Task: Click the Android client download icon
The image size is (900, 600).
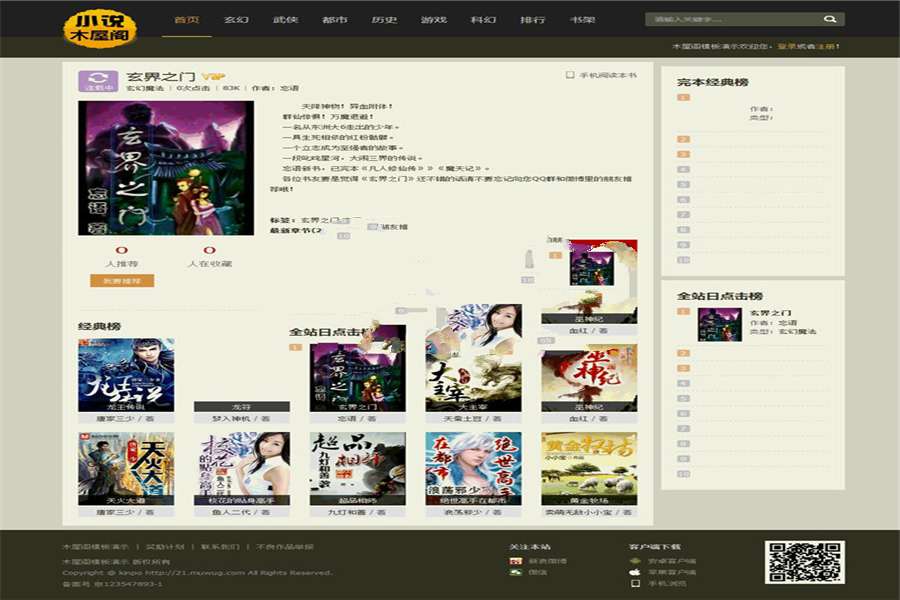Action: pos(635,561)
